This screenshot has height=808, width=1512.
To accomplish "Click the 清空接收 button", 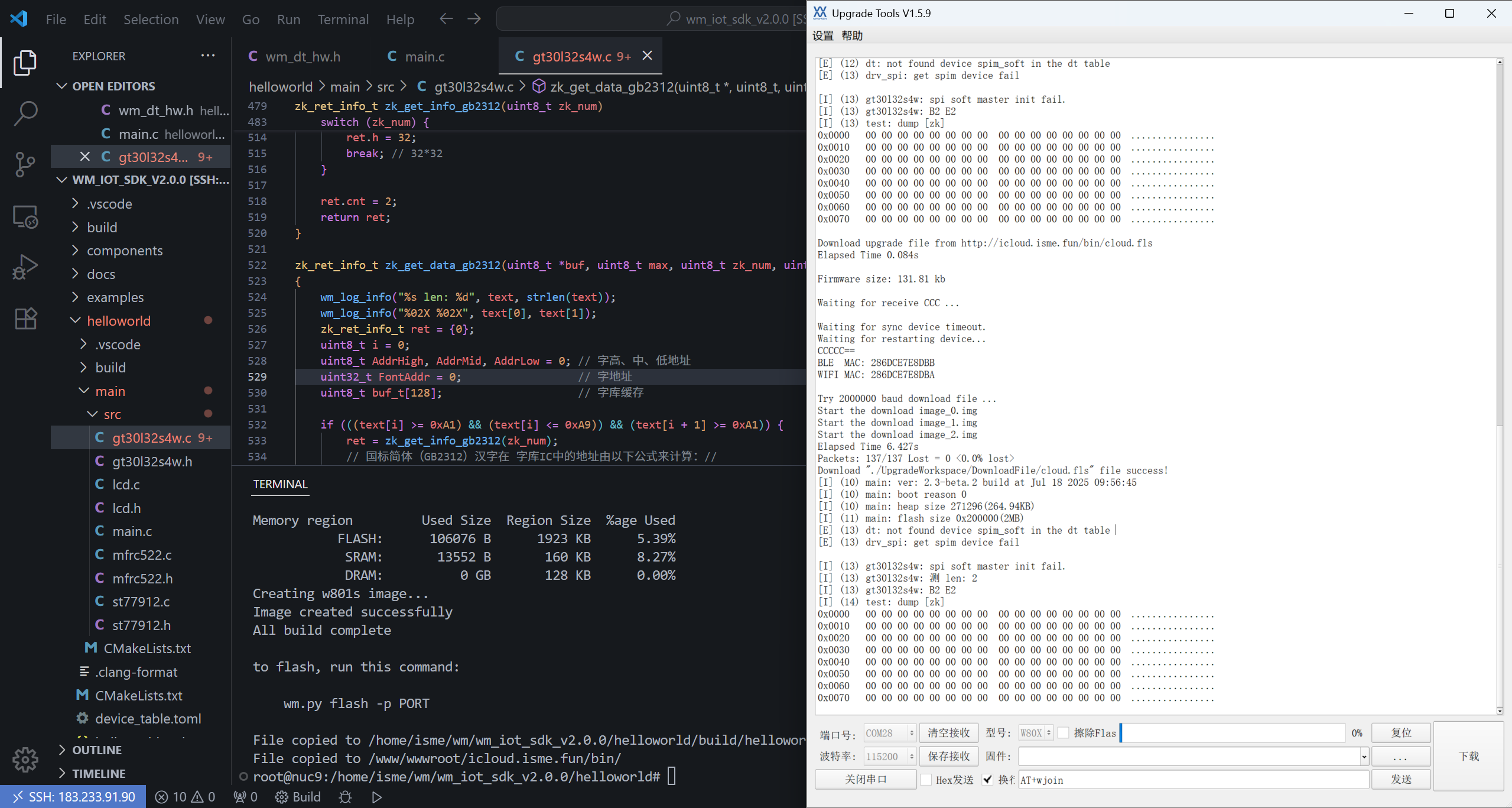I will coord(948,733).
